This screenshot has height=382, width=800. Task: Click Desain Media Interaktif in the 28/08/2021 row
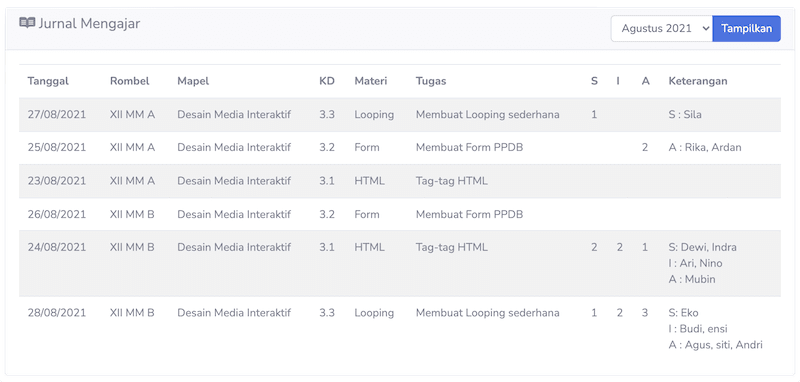pyautogui.click(x=234, y=313)
